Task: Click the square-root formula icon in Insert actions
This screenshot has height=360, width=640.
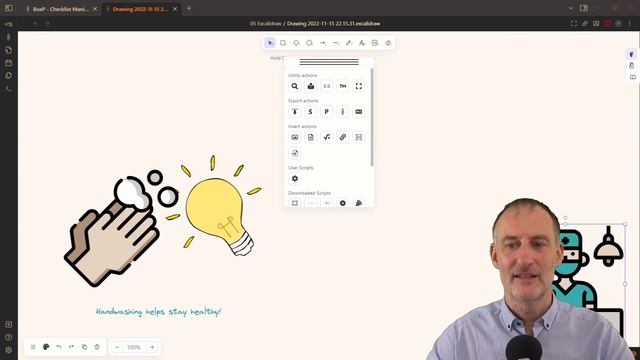Action: [x=327, y=137]
